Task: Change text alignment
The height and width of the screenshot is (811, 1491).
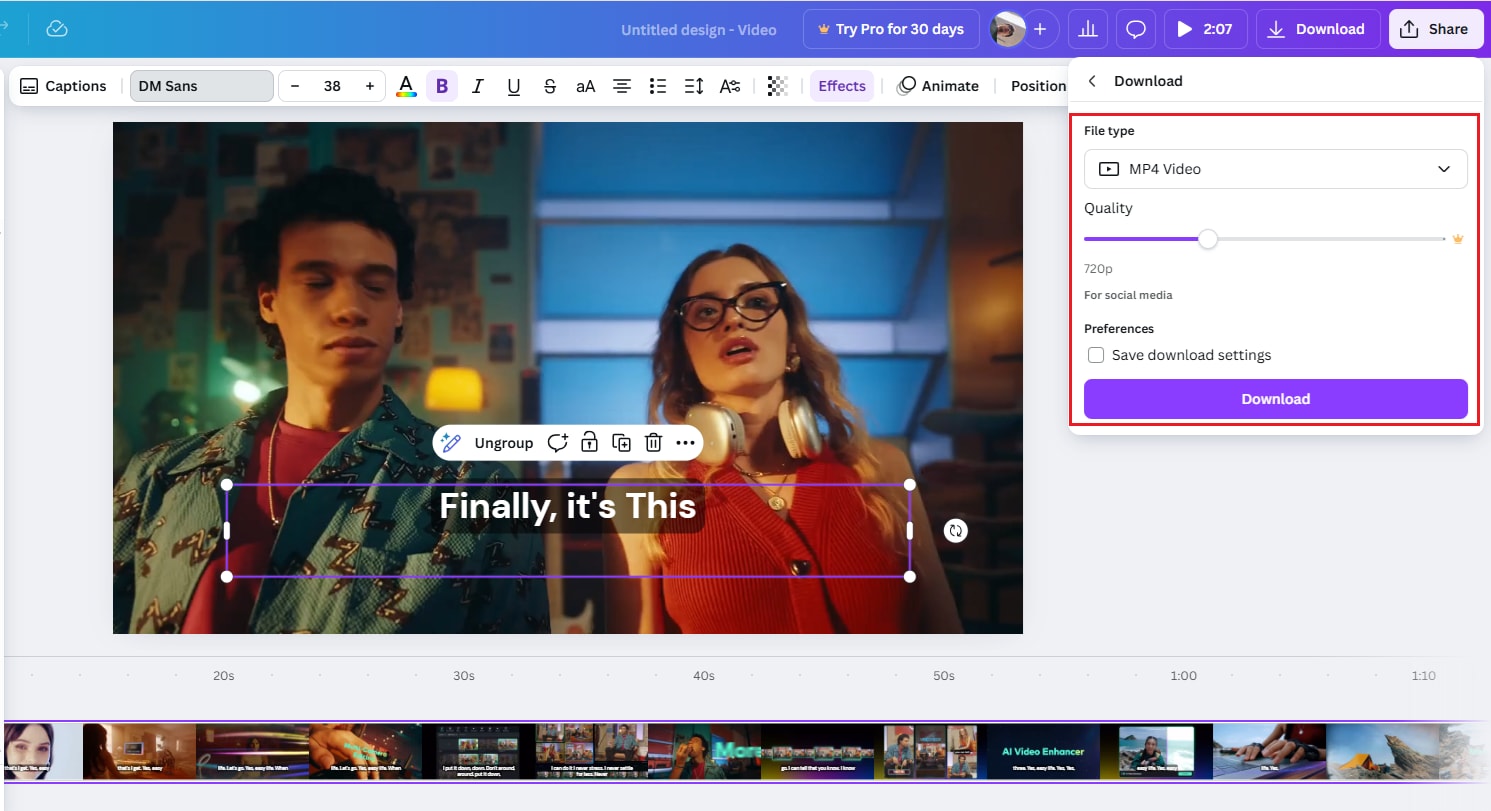Action: [x=621, y=86]
